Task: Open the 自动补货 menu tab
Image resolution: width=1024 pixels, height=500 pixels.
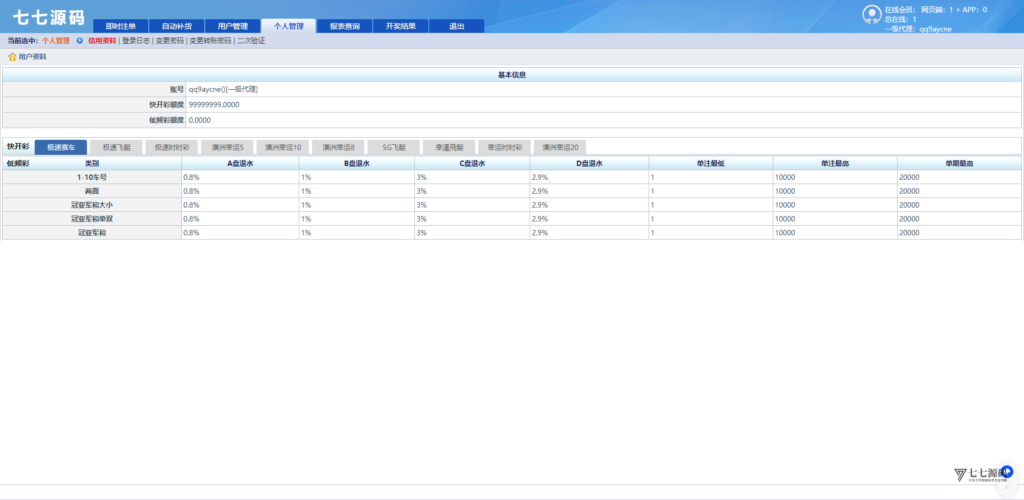Action: point(176,26)
